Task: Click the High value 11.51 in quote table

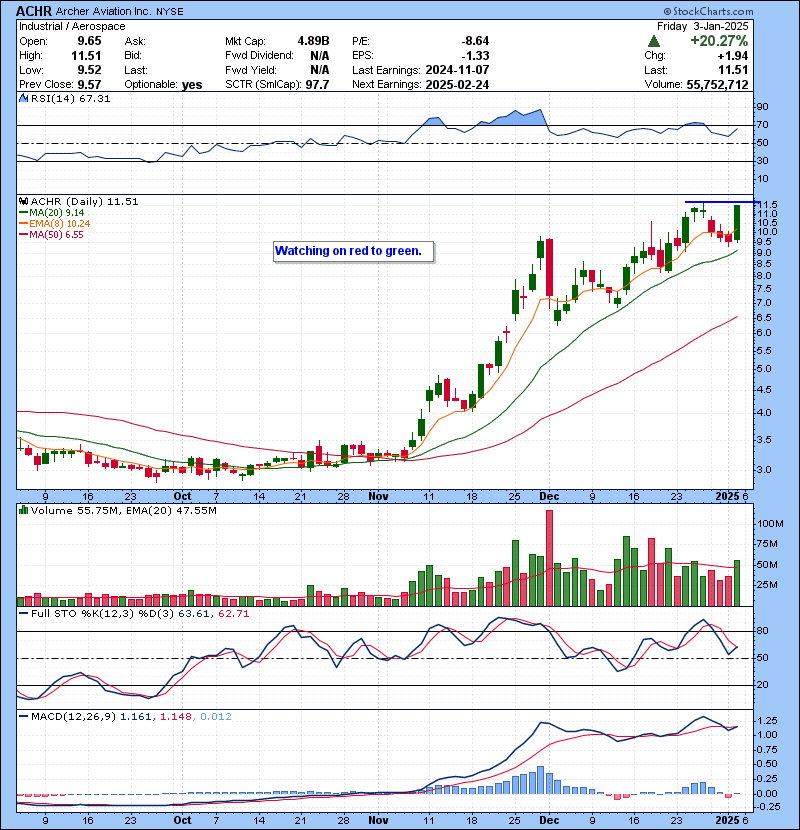Action: coord(86,56)
